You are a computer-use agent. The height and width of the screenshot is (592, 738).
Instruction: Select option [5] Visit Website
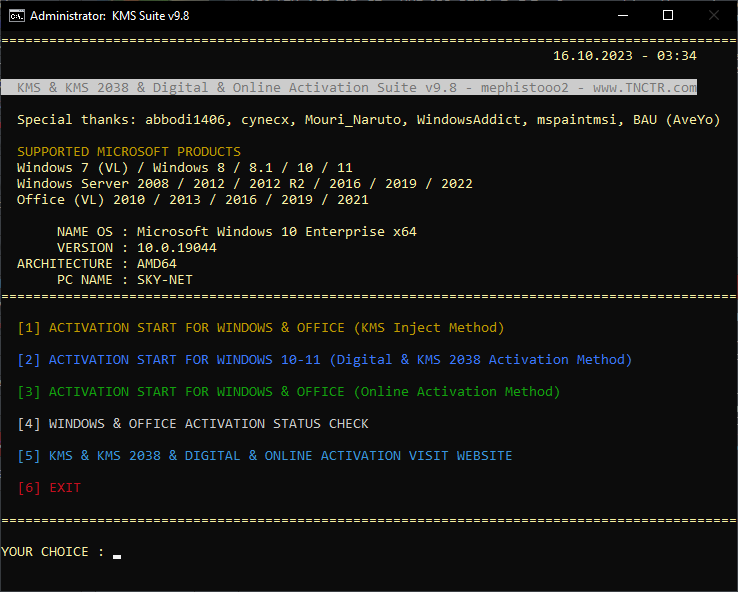pyautogui.click(x=265, y=456)
